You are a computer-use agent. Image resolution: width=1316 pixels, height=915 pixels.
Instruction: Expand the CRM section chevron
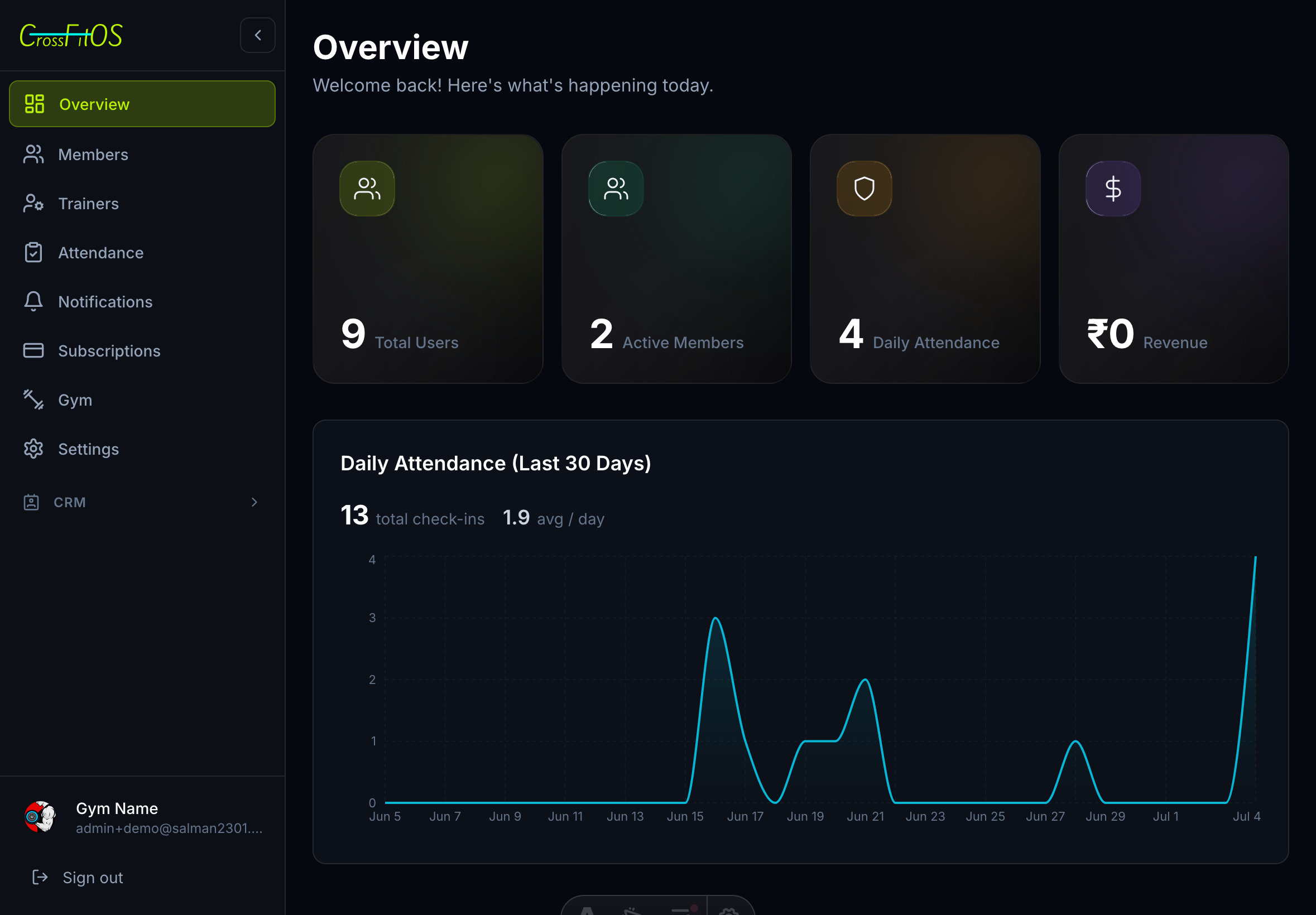(x=254, y=503)
